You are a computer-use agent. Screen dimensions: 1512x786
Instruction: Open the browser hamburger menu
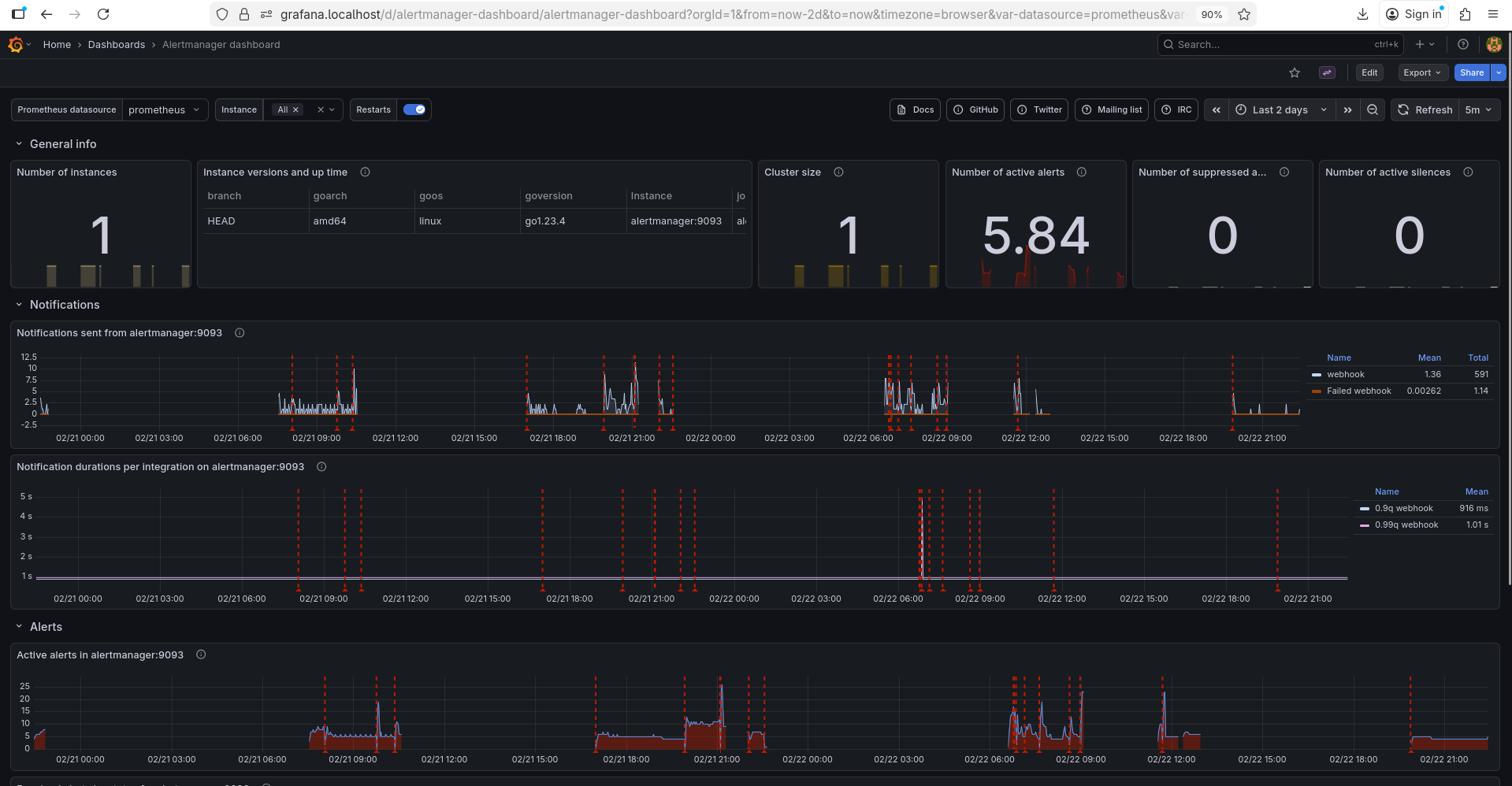[1493, 14]
